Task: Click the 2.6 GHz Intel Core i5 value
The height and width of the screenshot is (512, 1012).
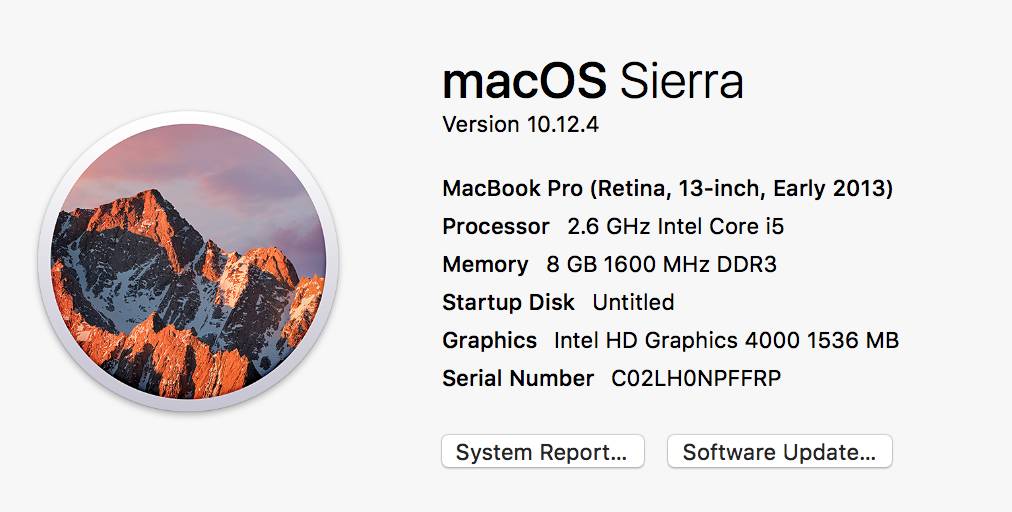Action: [x=675, y=227]
